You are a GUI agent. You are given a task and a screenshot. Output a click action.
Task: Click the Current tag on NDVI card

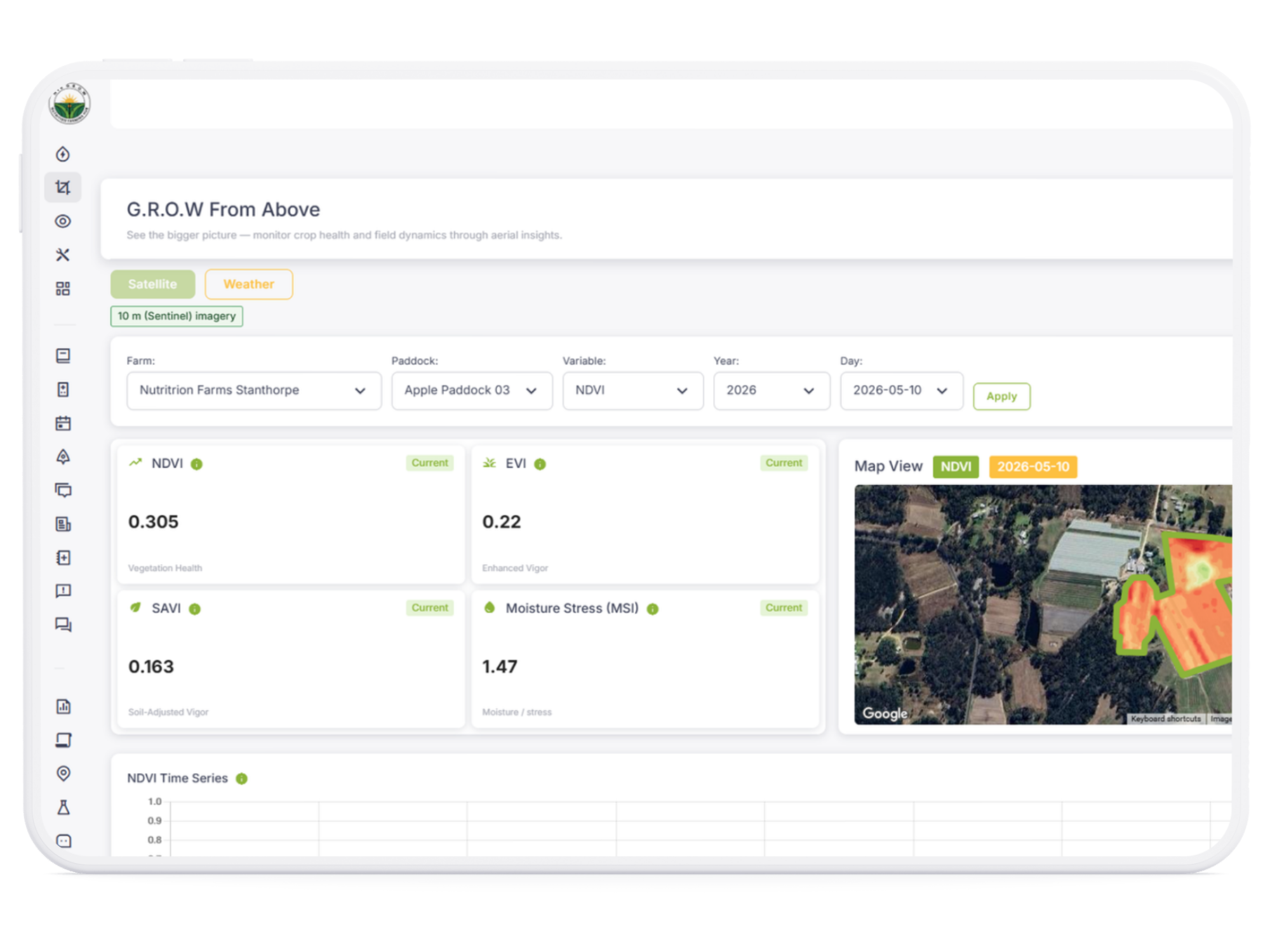(x=430, y=463)
